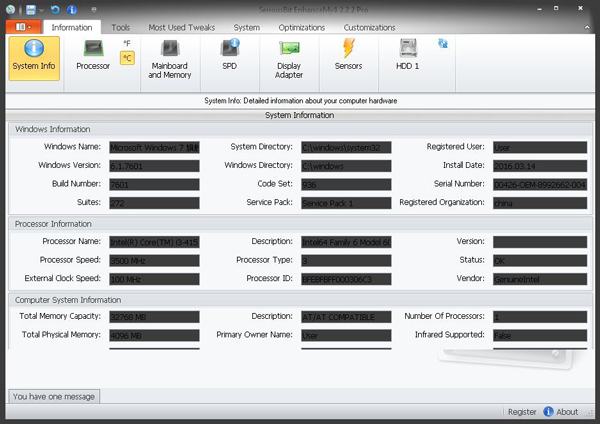Viewport: 600px width, 424px height.
Task: Open the orange application menu dropdown
Action: (x=23, y=27)
